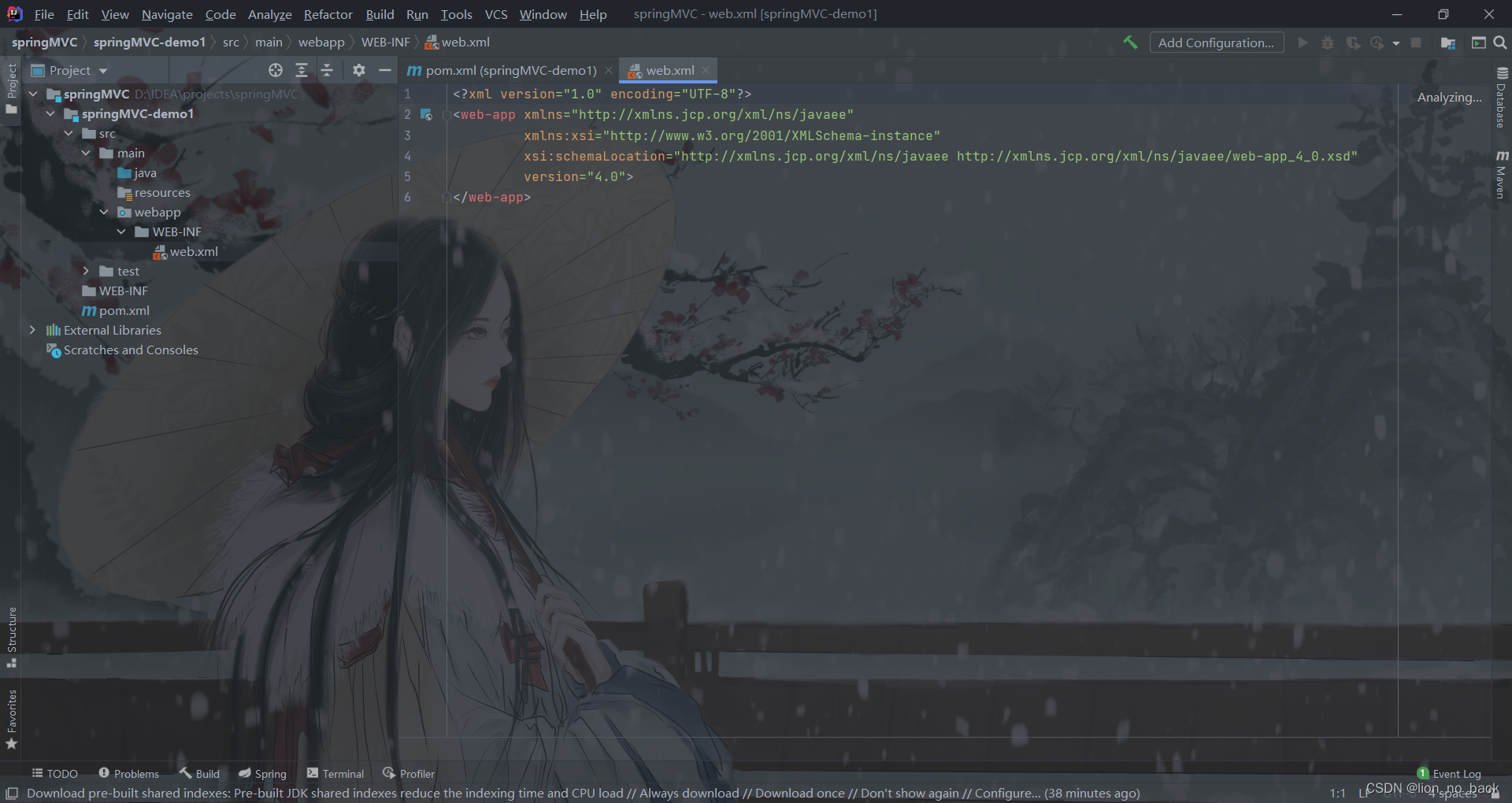The height and width of the screenshot is (803, 1512).
Task: Fold the web-app tag at line 2
Action: pos(447,115)
